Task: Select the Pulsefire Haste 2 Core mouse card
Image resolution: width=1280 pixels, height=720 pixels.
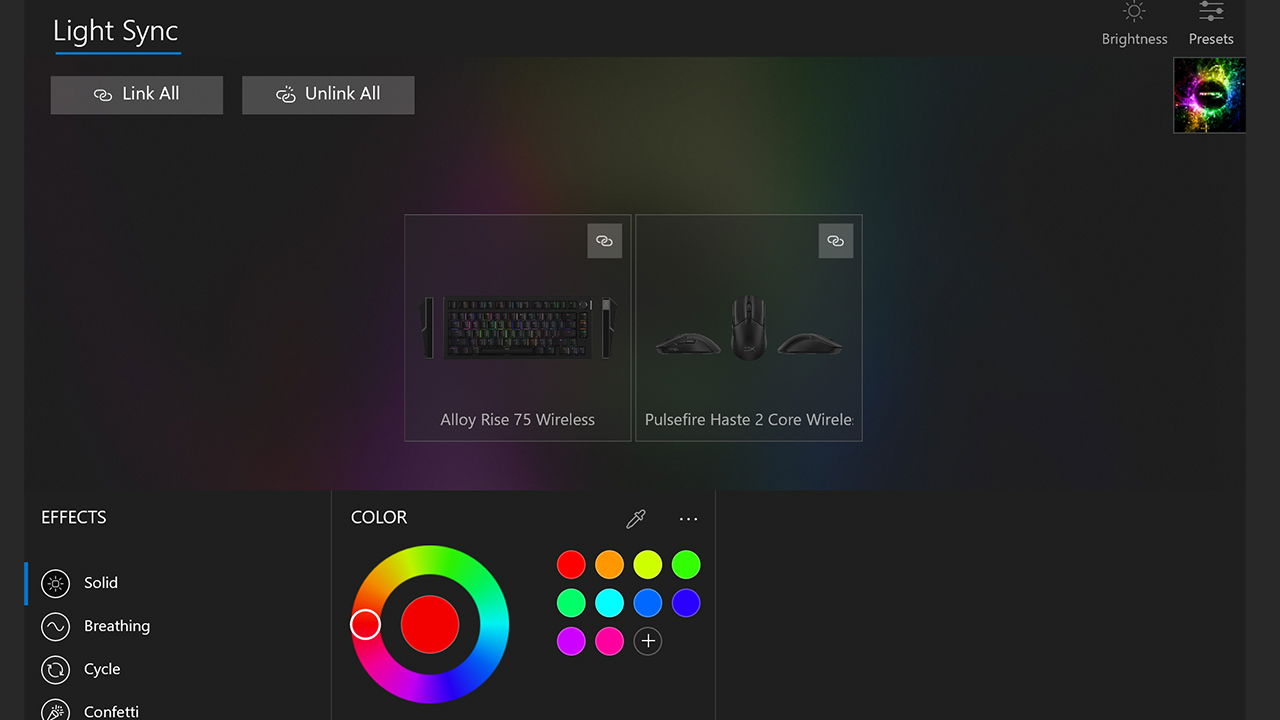Action: [749, 328]
